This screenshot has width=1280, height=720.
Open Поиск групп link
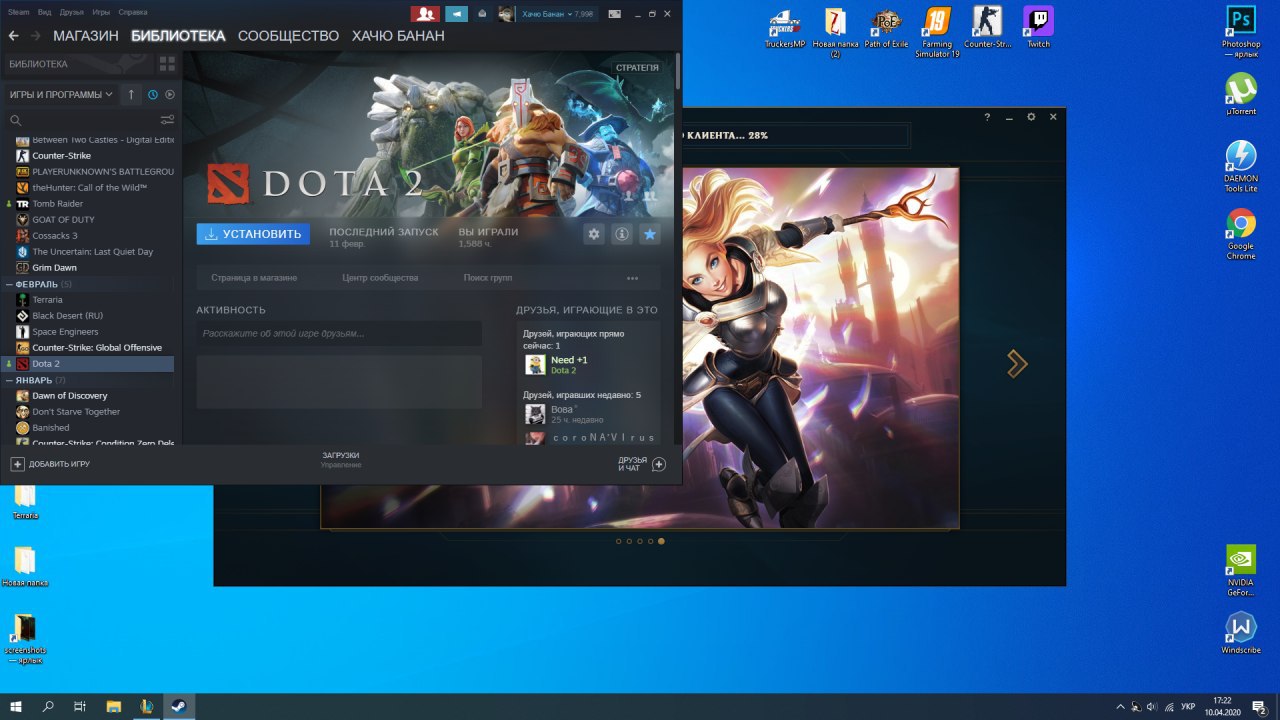click(x=488, y=278)
